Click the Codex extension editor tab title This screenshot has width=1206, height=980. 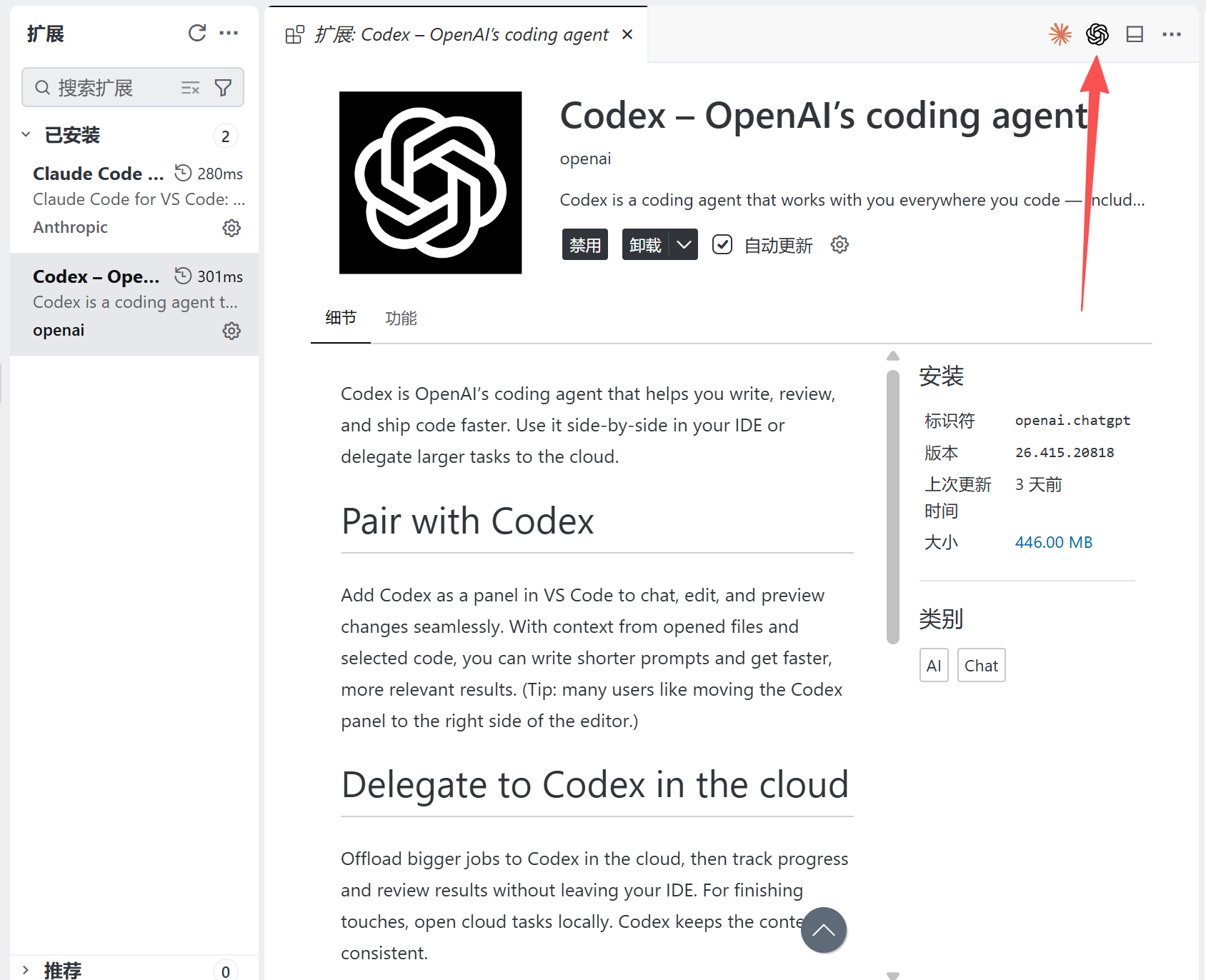[462, 34]
